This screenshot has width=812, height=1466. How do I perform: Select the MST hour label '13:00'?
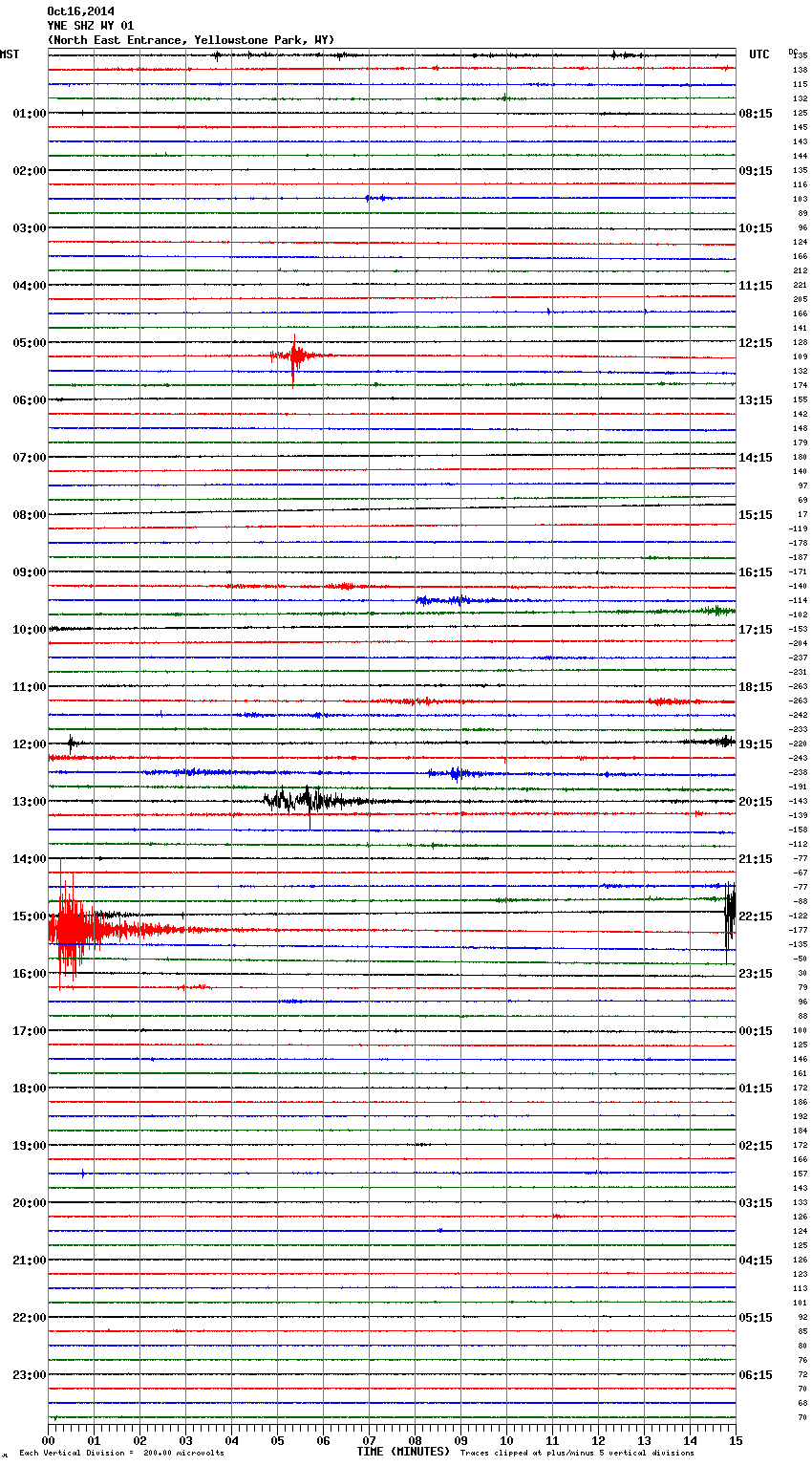pos(29,802)
